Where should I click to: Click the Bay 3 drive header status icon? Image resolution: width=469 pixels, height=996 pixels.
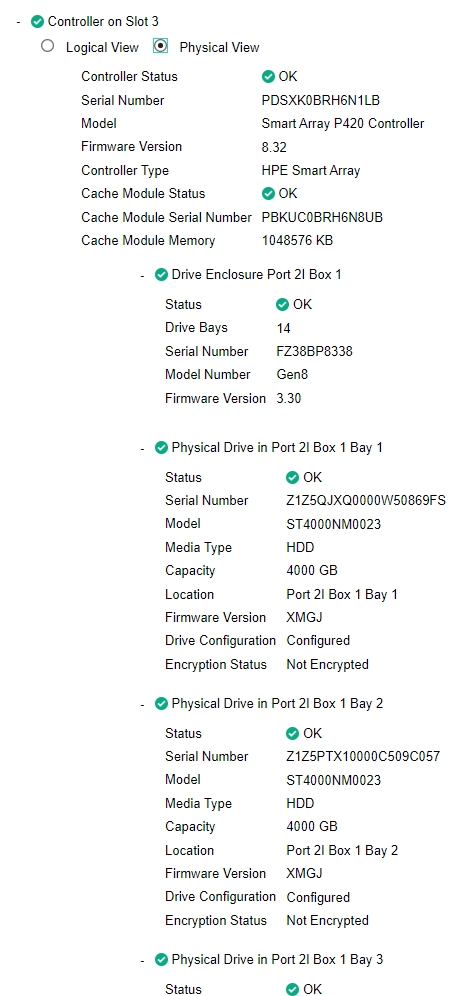click(161, 959)
